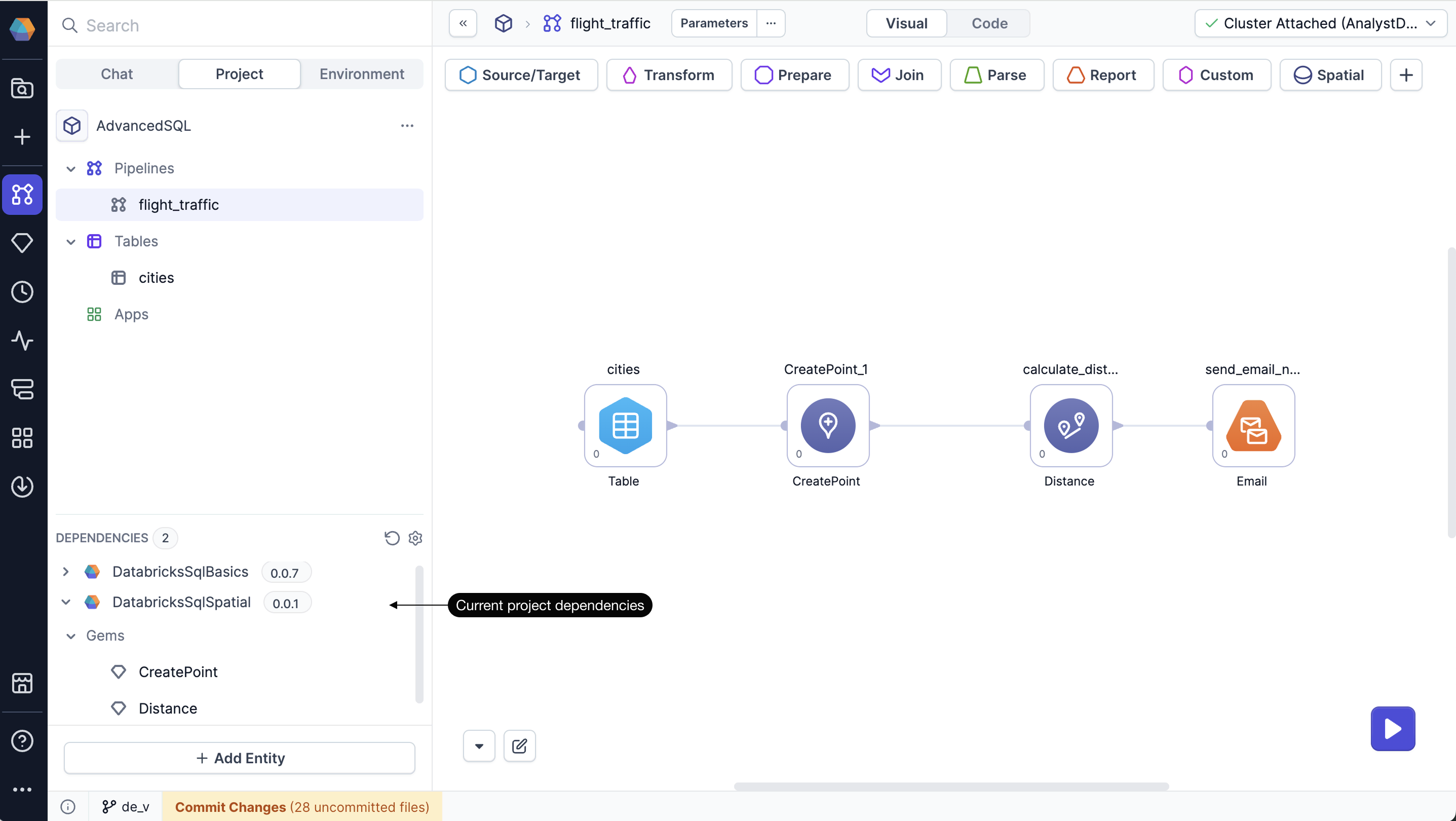Viewport: 1456px width, 821px height.
Task: Run the pipeline with the play button
Action: point(1392,729)
